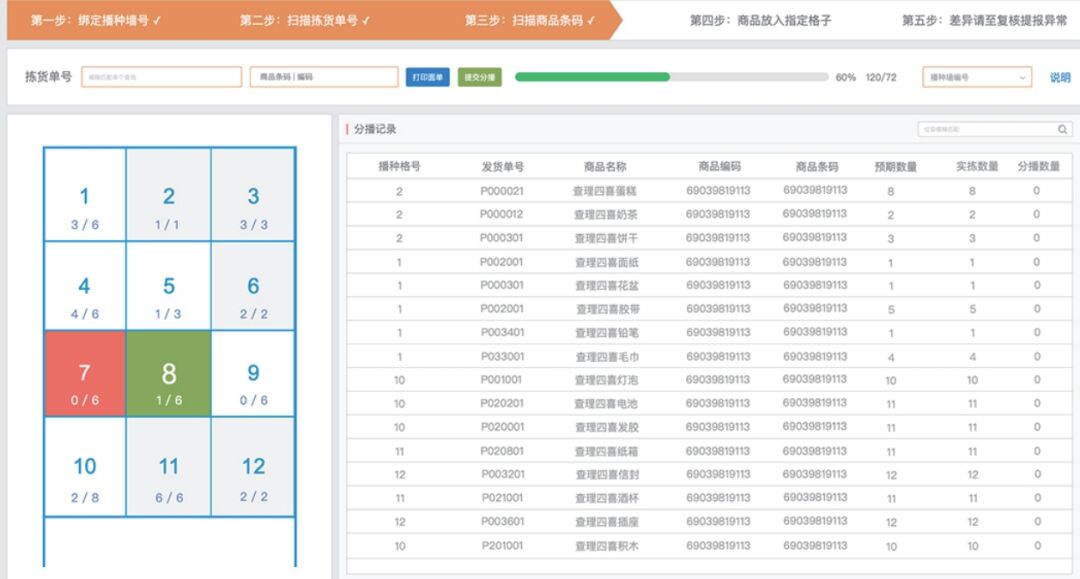Select seeding cell 4 showing 4 / 6
This screenshot has height=579, width=1080.
pos(85,286)
